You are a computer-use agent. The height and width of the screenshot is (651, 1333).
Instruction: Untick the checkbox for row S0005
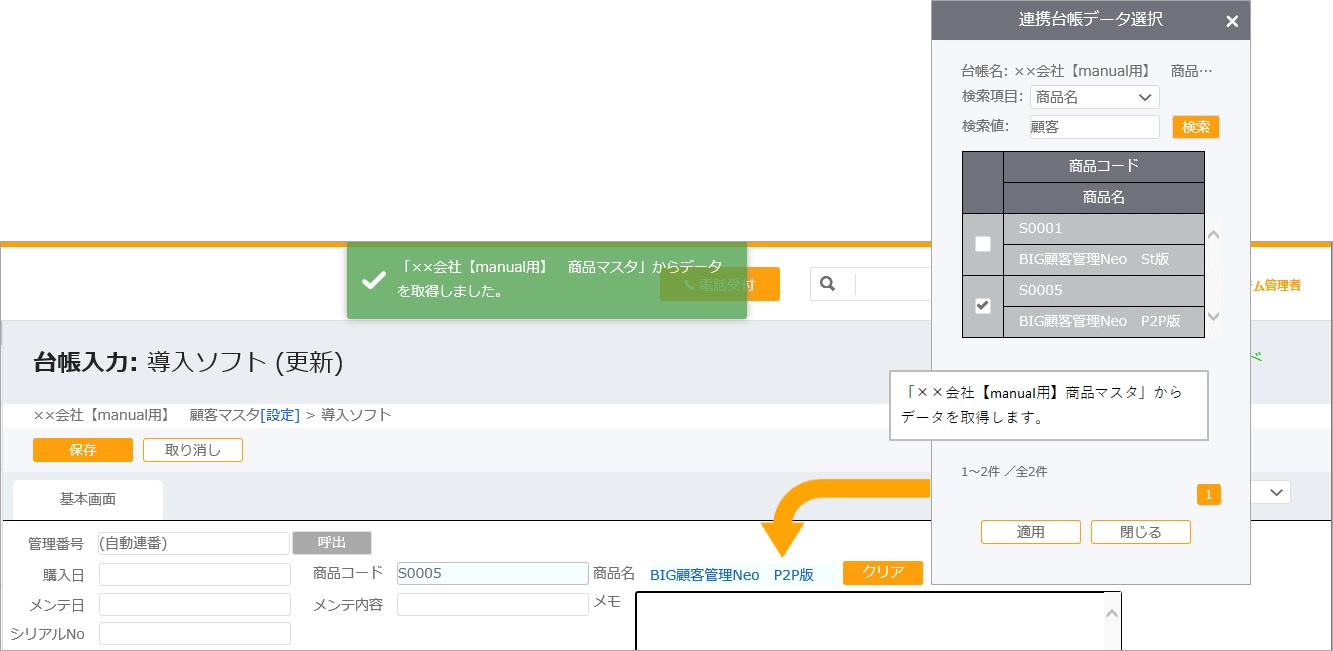tap(983, 306)
